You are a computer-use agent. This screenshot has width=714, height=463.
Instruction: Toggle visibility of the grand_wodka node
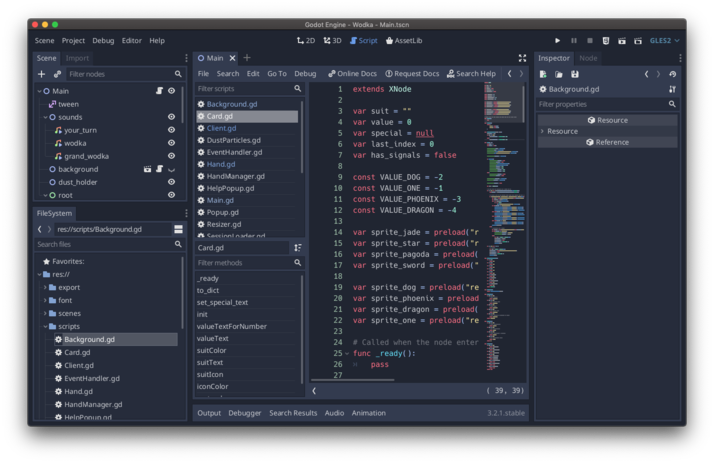coord(171,156)
